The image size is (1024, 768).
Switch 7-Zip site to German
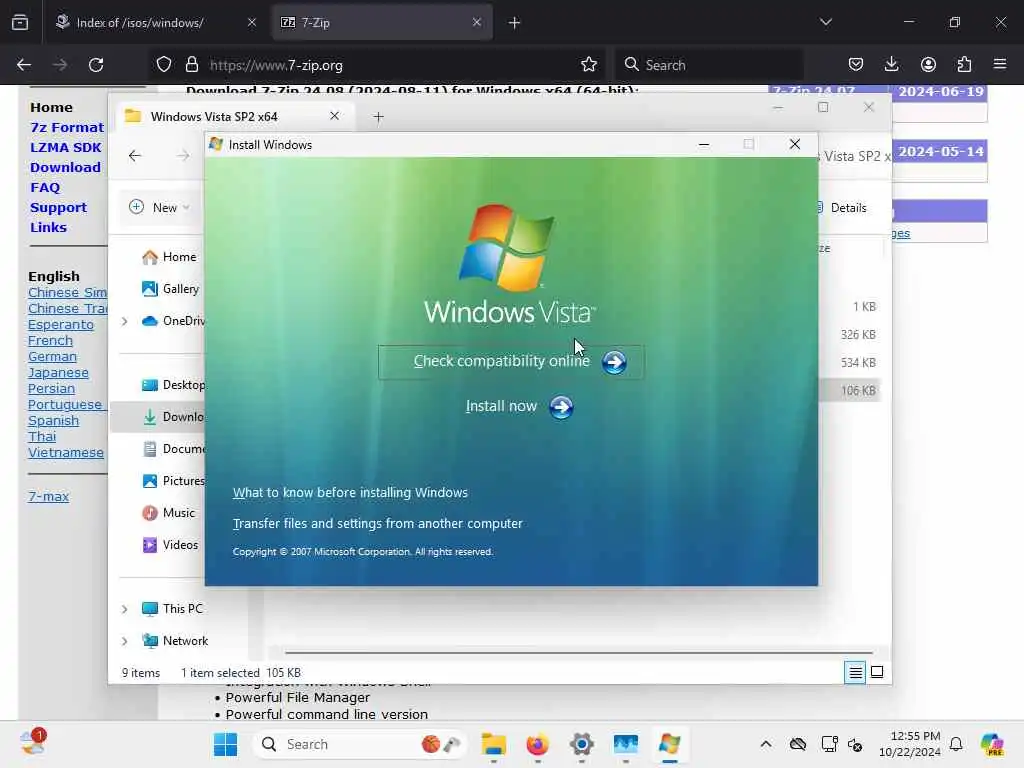[x=52, y=357]
